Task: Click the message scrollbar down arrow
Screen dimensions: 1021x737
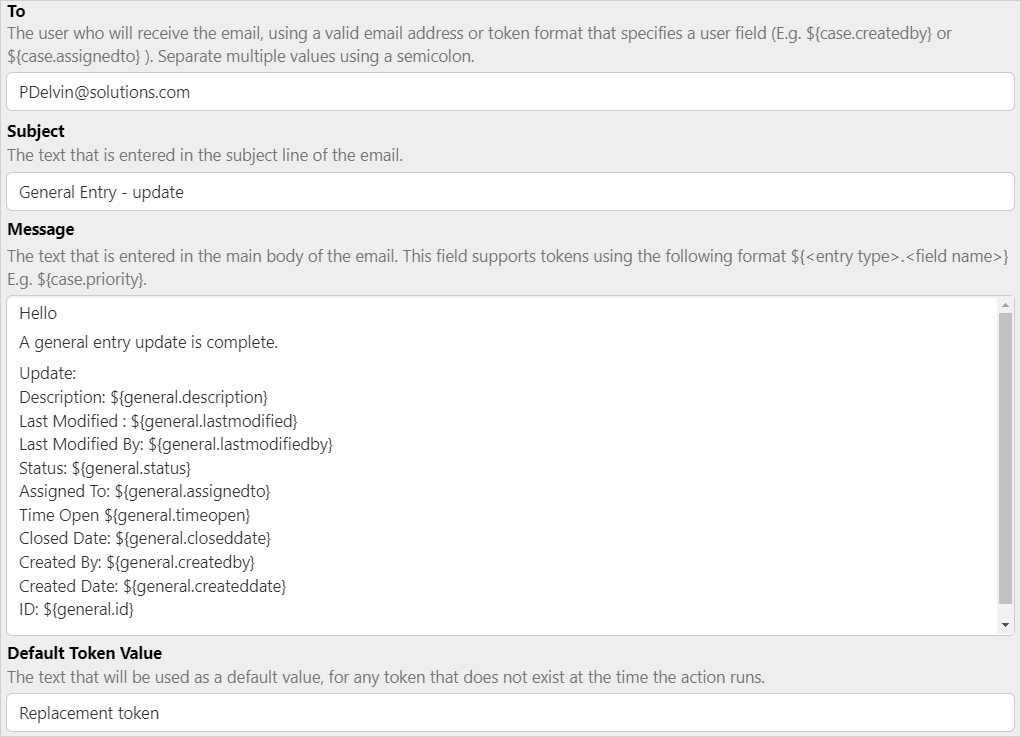Action: coord(1005,625)
